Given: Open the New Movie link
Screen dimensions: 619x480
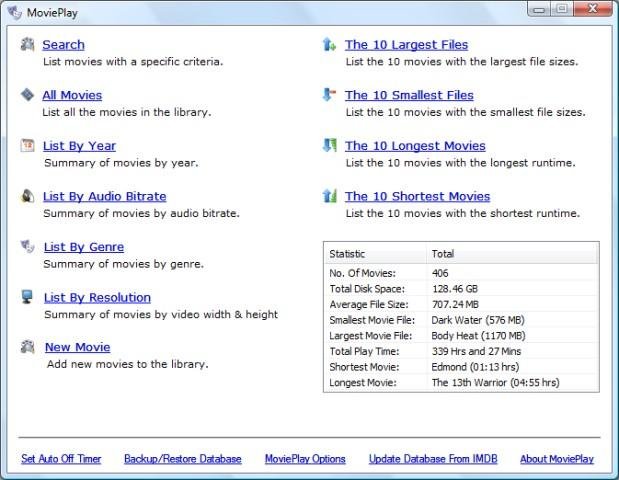Looking at the screenshot, I should 78,347.
